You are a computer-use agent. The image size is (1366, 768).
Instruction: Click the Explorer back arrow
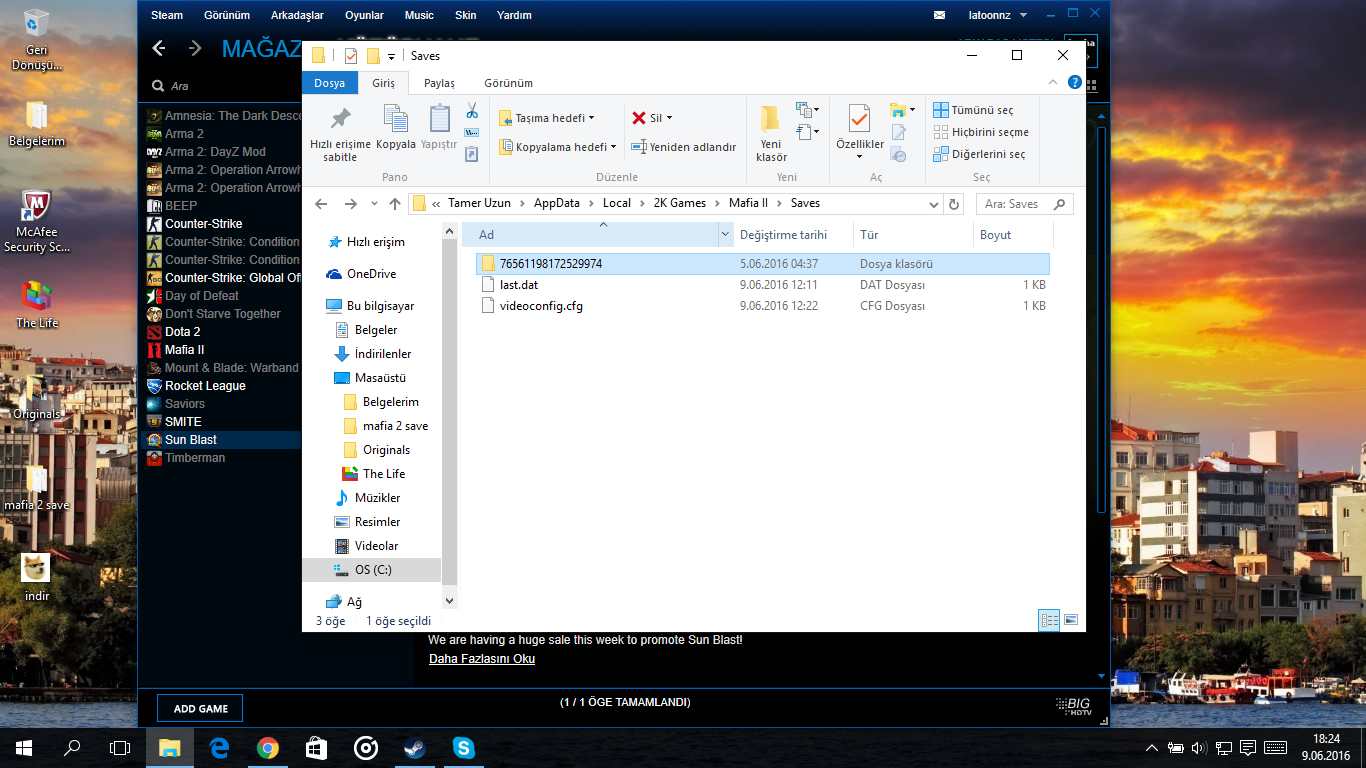pyautogui.click(x=321, y=204)
